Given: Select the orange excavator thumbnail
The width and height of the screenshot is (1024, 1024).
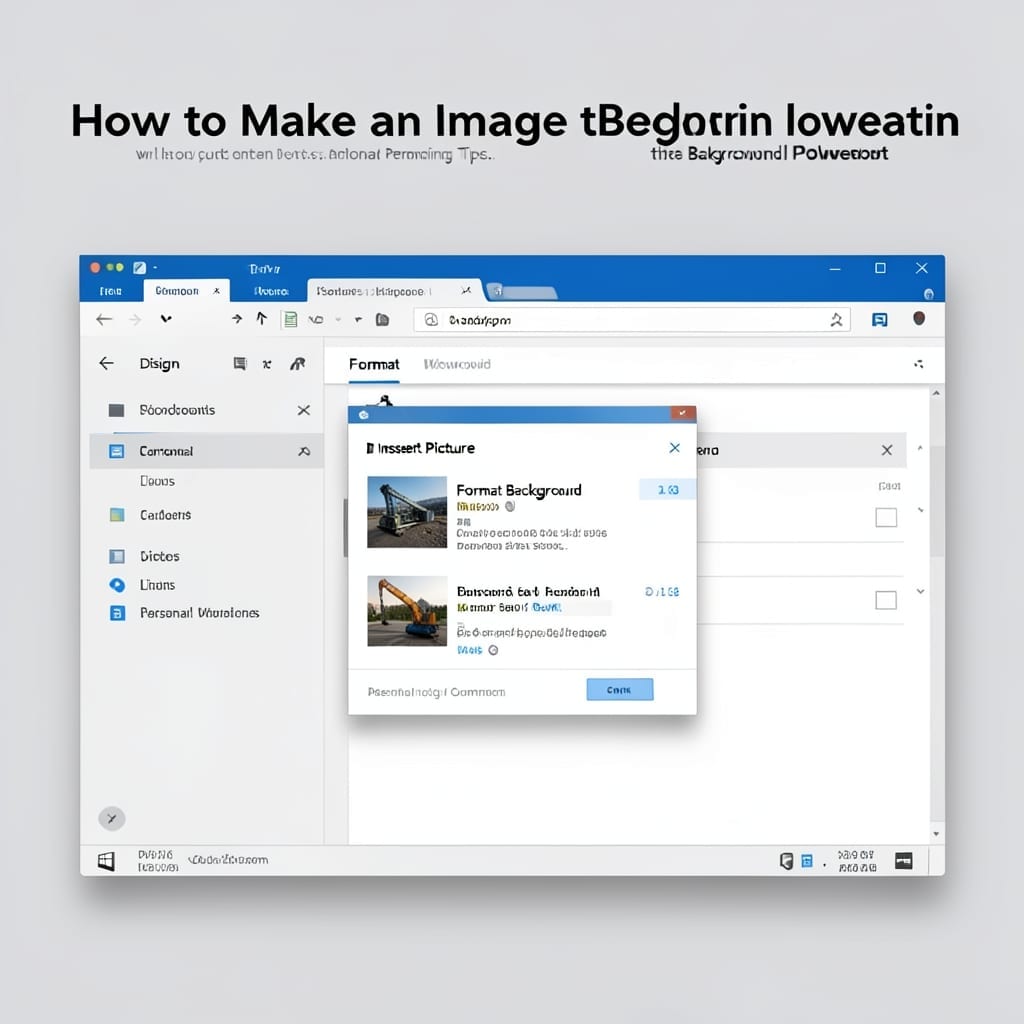Looking at the screenshot, I should click(x=407, y=611).
